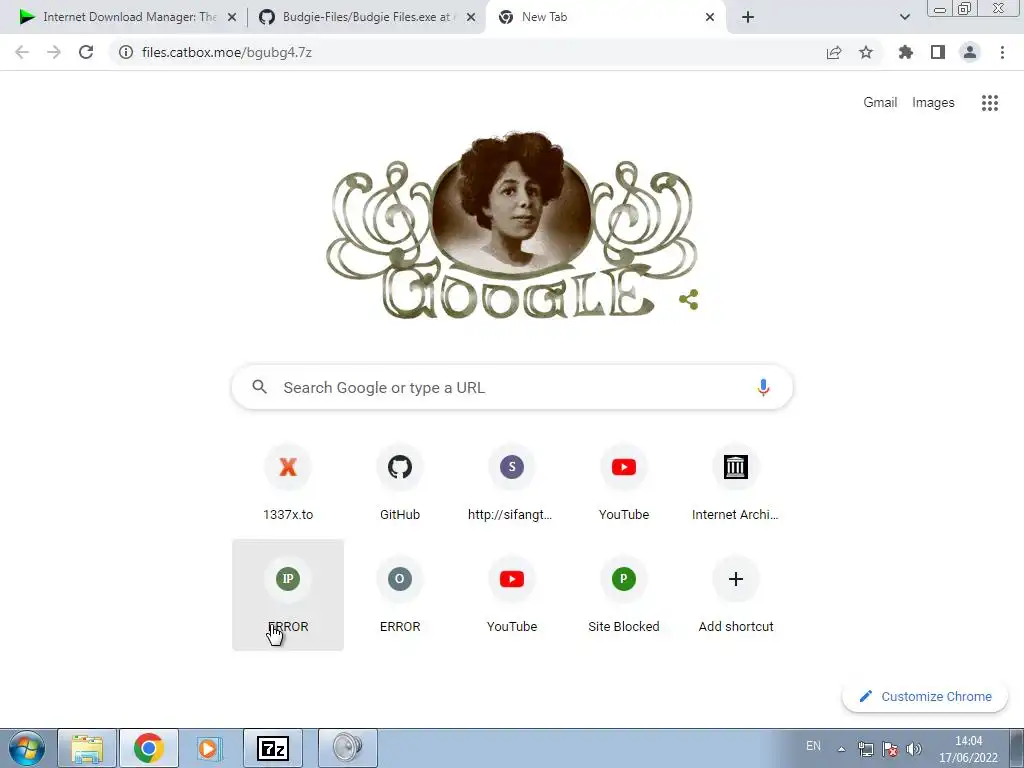Screen dimensions: 1024x768
Task: Minimize the Chrome window
Action: pos(940,9)
